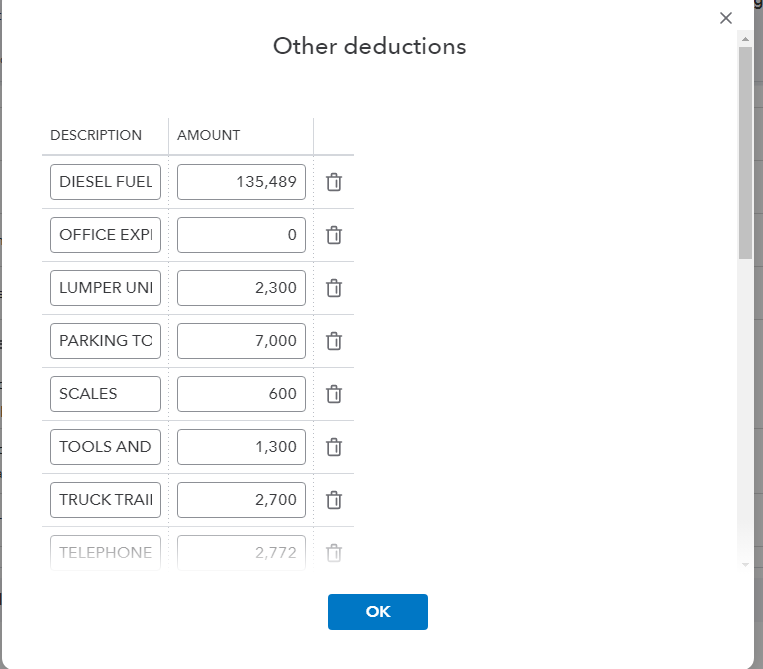Click the DIESEL FUEL description field
763x669 pixels.
pos(105,182)
